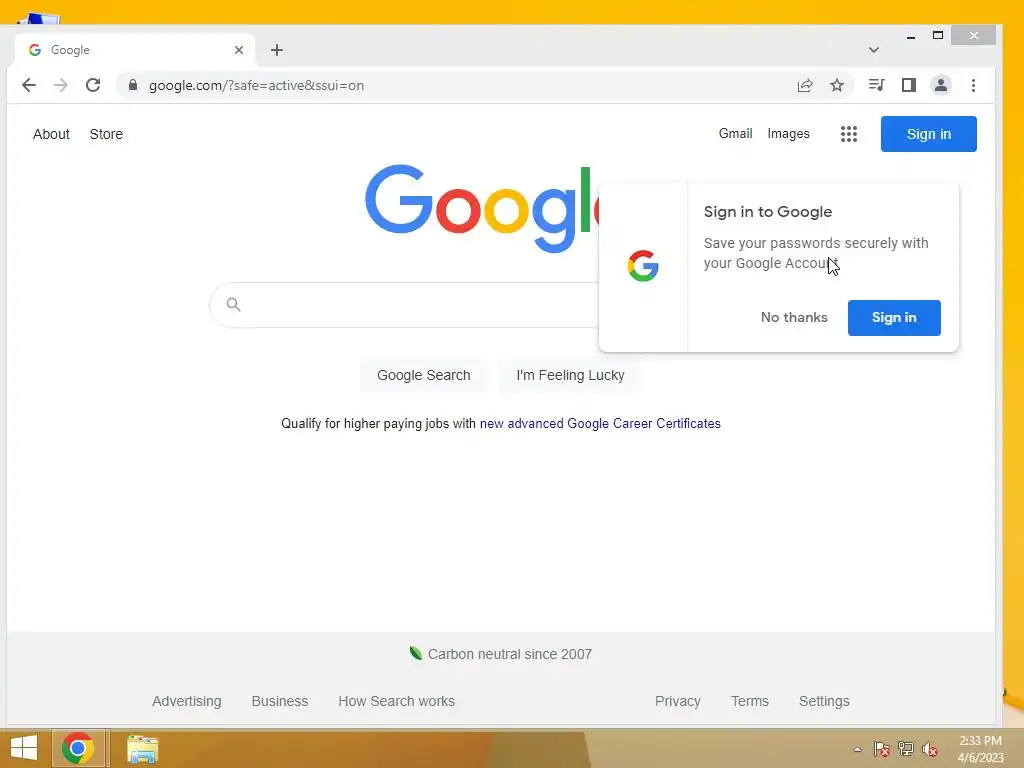Open the Chrome profile avatar menu
Image resolution: width=1024 pixels, height=768 pixels.
[x=940, y=85]
